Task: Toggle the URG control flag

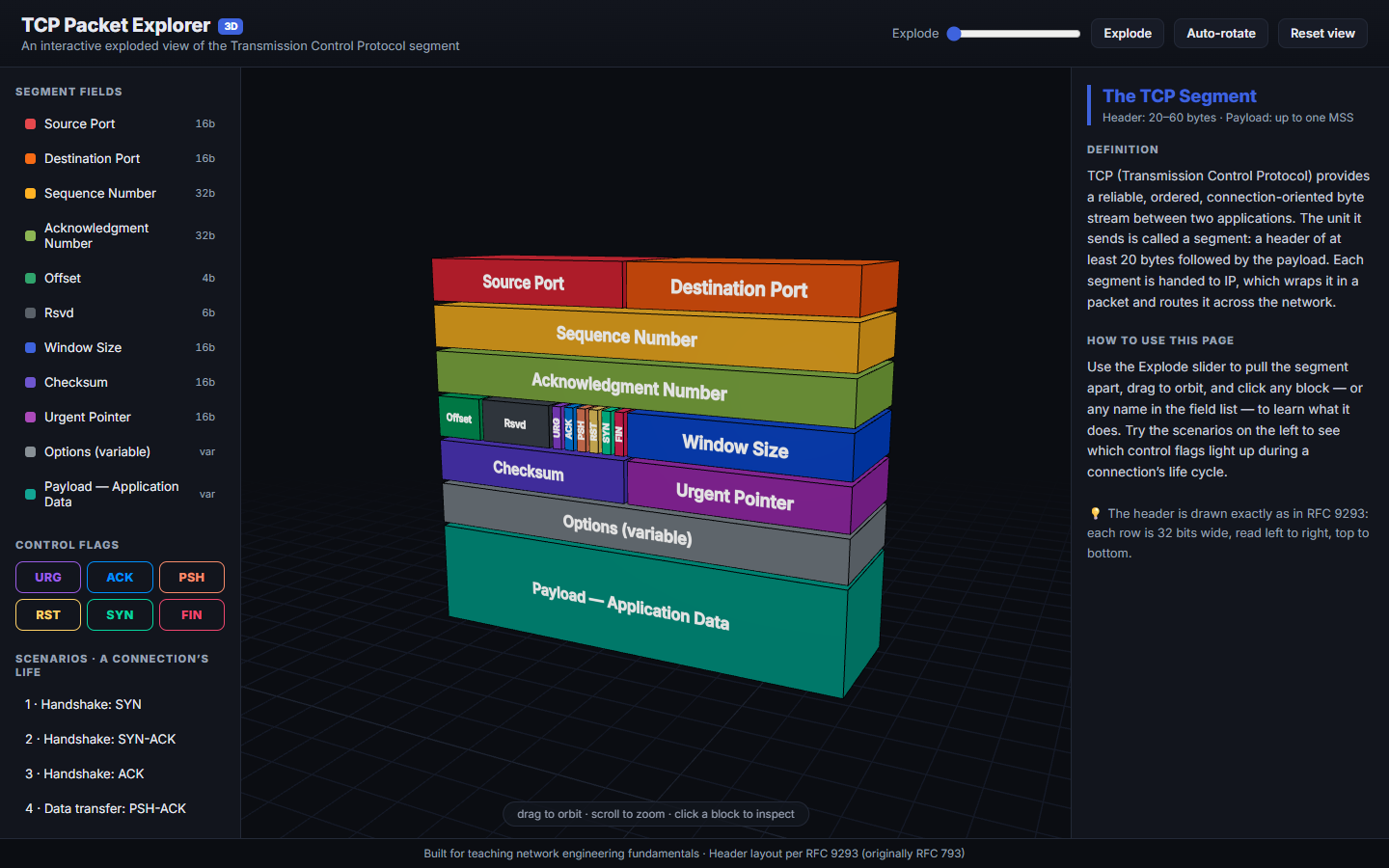Action: coord(48,577)
